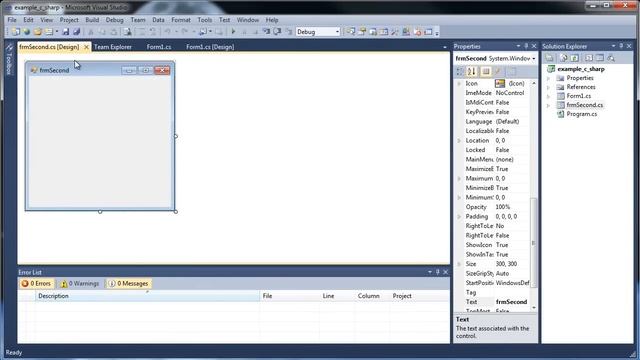Open the File menu
This screenshot has width=640, height=360.
tap(12, 20)
